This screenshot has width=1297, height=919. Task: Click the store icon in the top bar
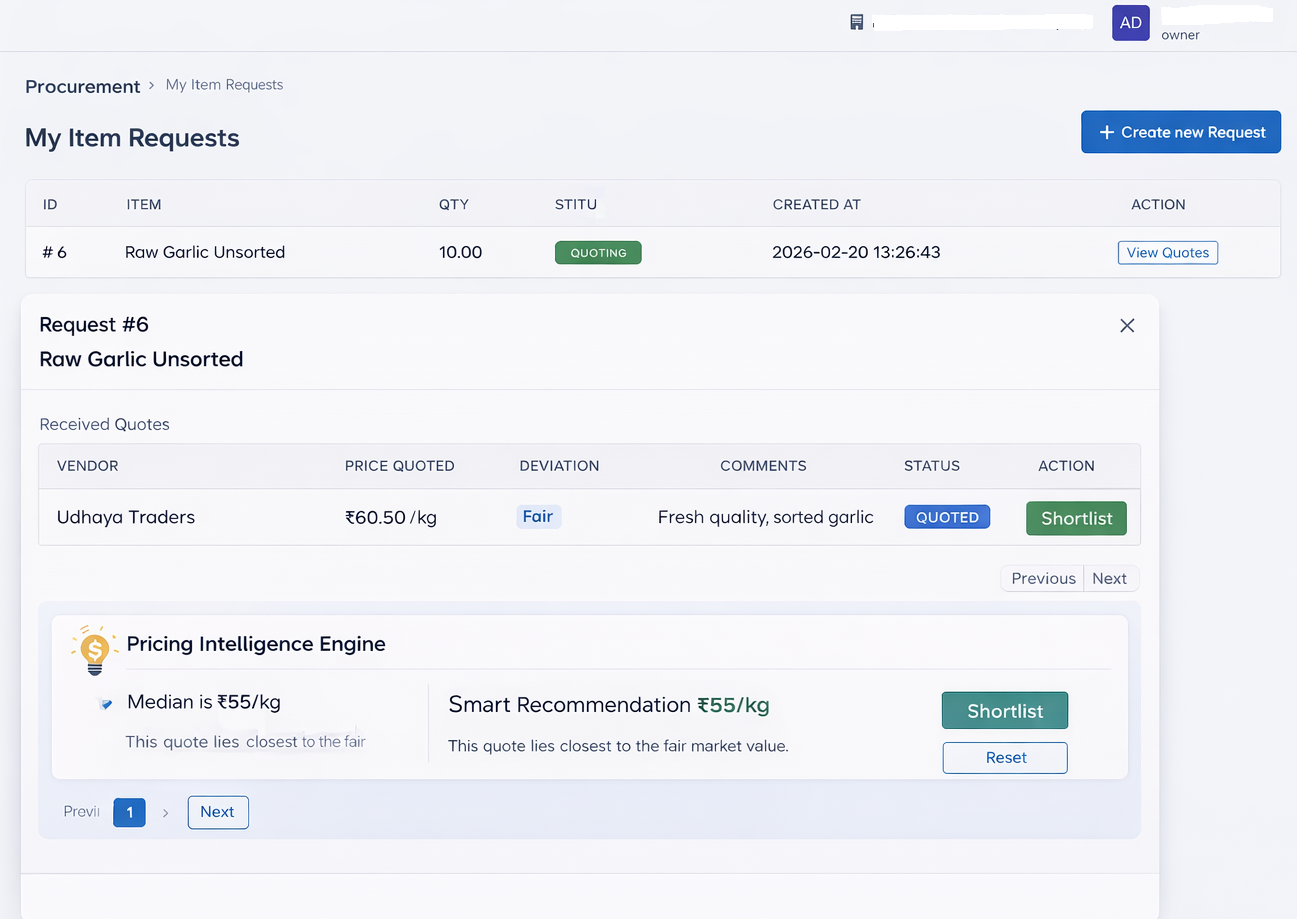coord(857,21)
